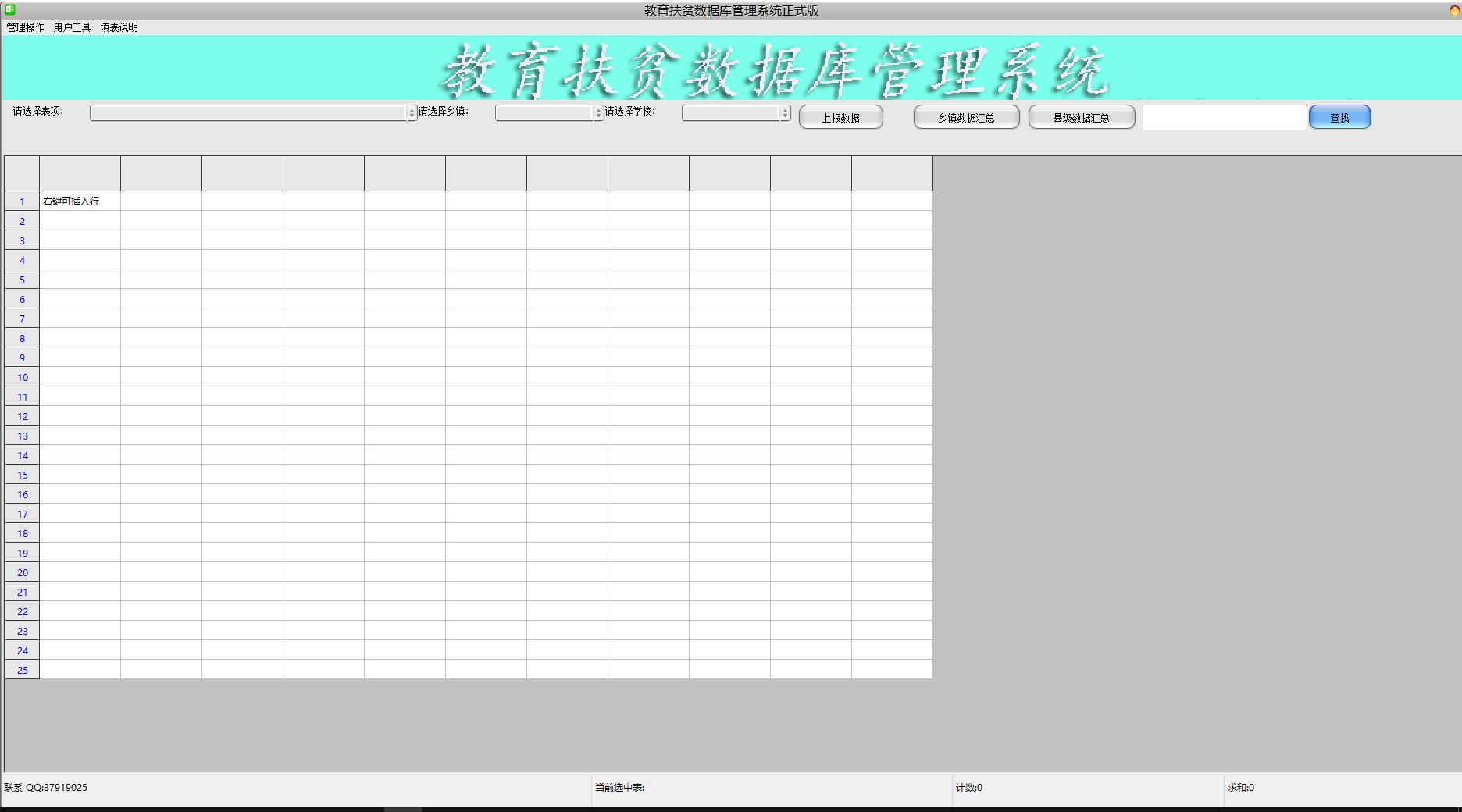Select row header 13
This screenshot has width=1462, height=812.
(22, 436)
